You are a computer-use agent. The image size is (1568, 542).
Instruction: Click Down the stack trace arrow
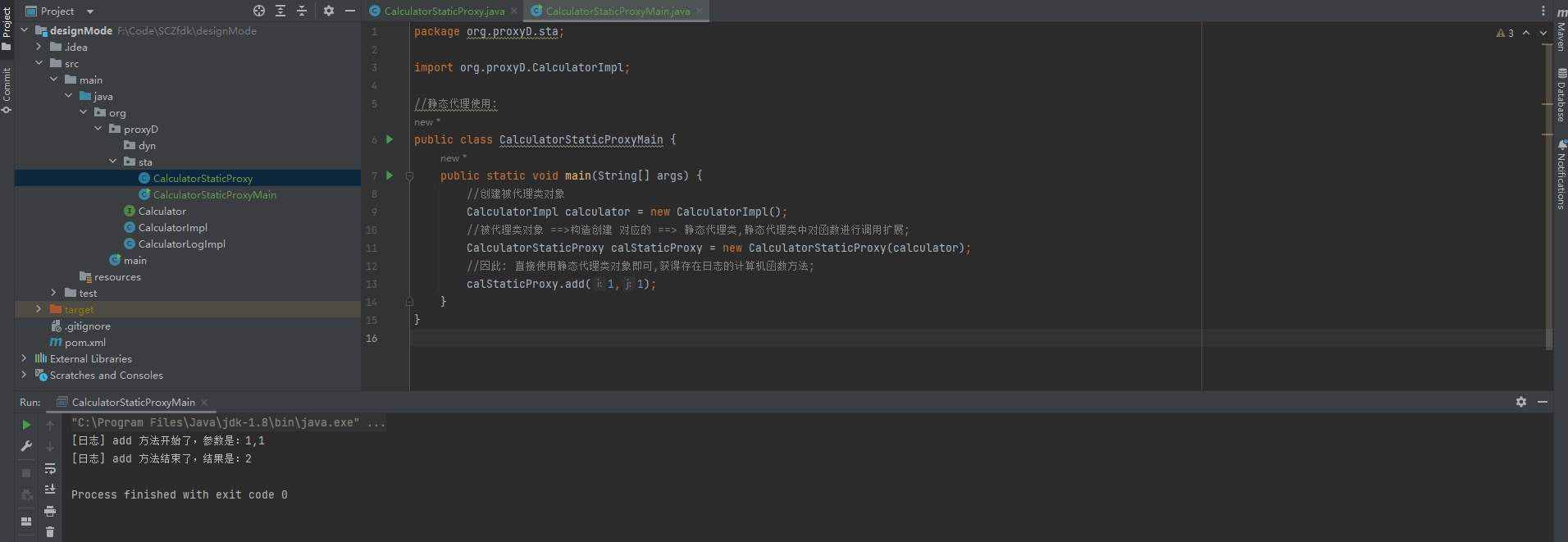[x=50, y=446]
